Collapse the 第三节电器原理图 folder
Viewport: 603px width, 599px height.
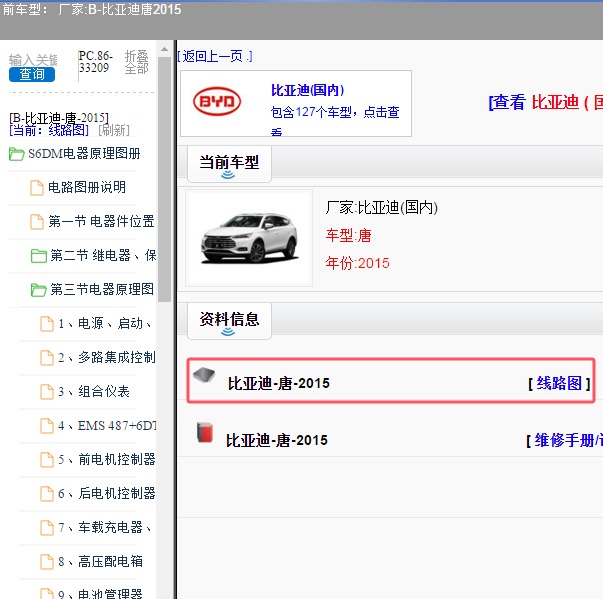click(38, 290)
